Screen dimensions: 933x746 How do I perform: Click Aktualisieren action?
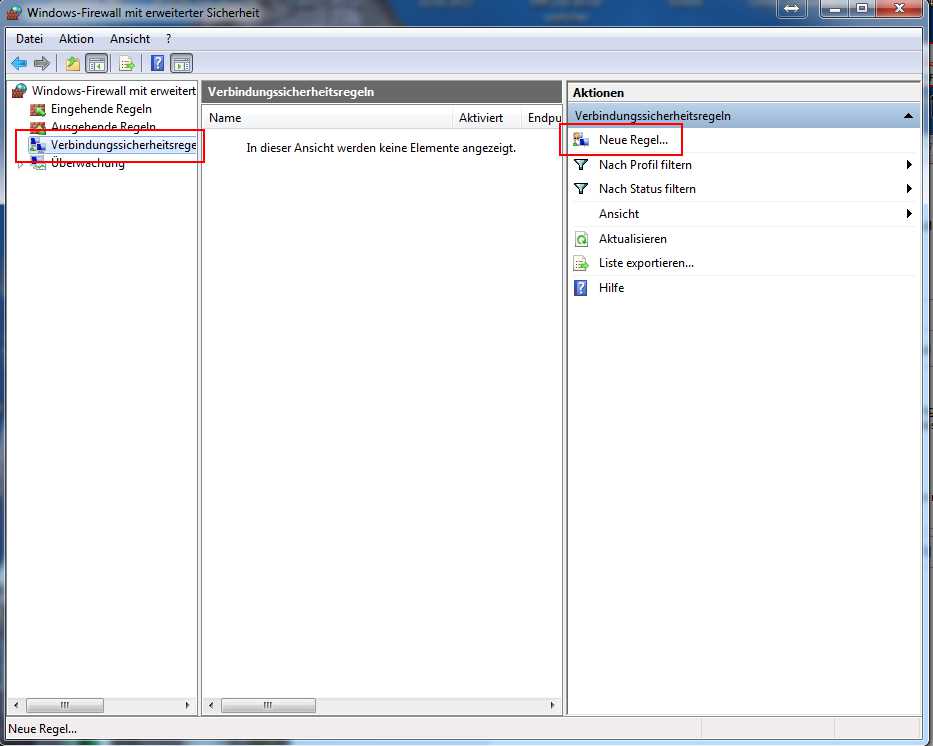pyautogui.click(x=633, y=239)
